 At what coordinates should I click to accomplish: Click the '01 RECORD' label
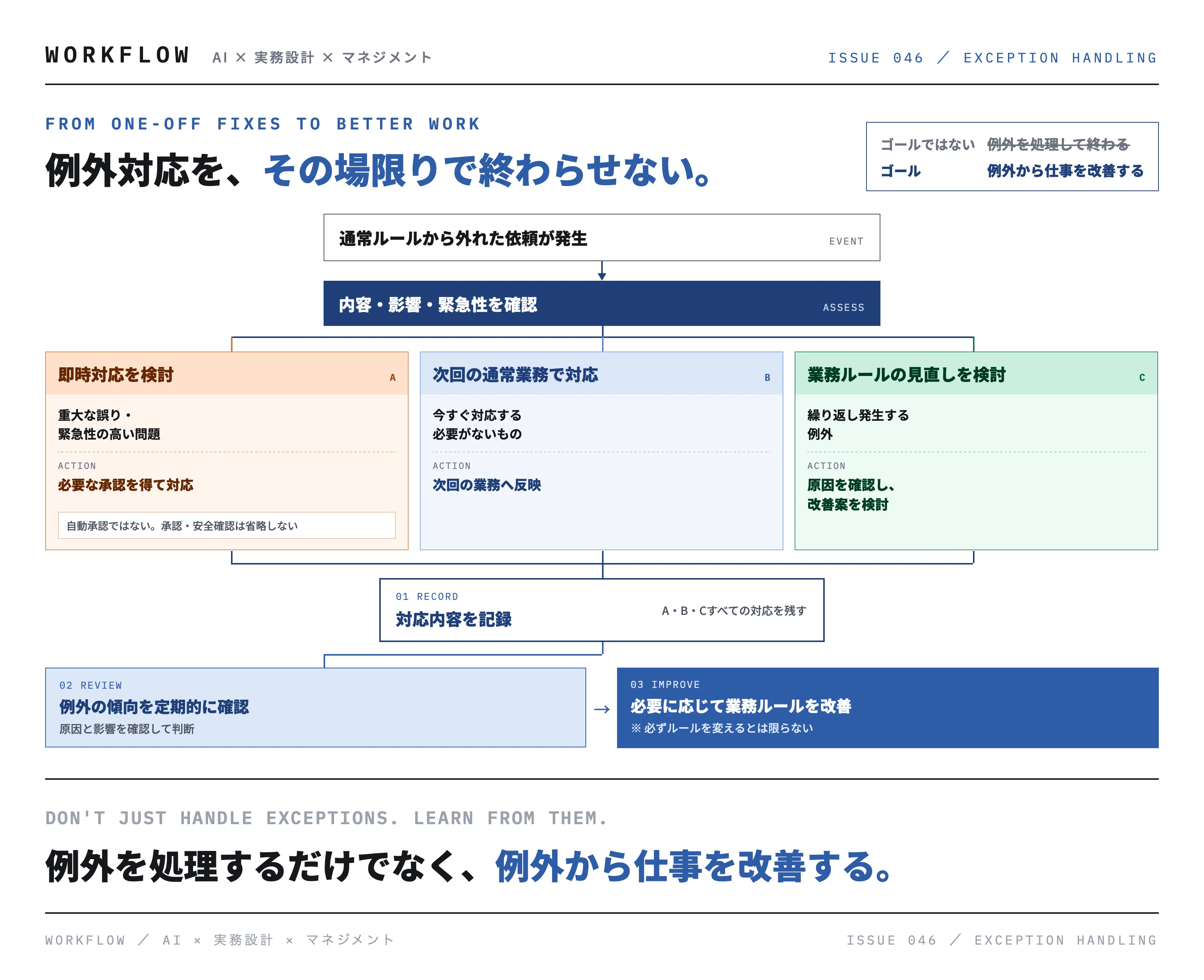pos(427,597)
